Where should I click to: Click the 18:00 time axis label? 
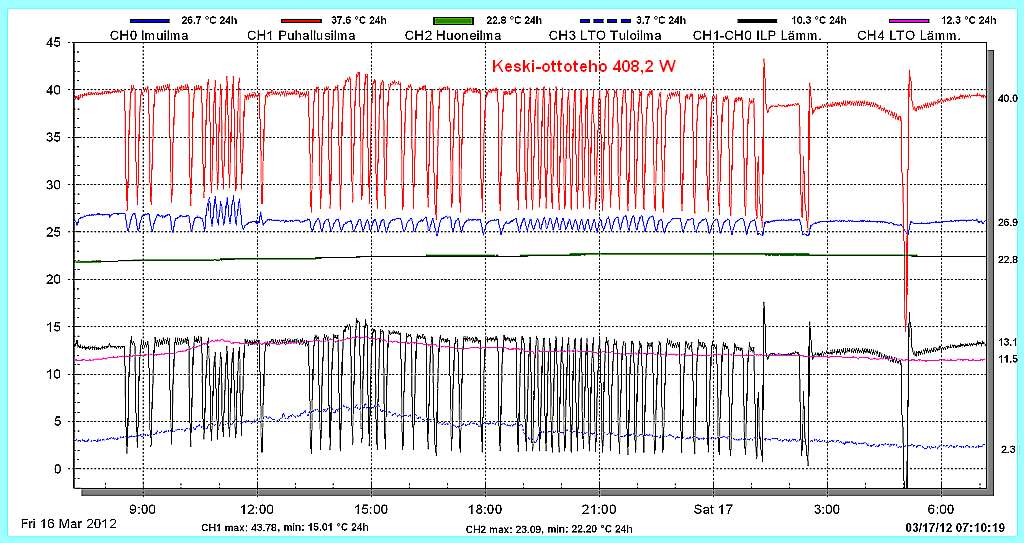tap(485, 507)
